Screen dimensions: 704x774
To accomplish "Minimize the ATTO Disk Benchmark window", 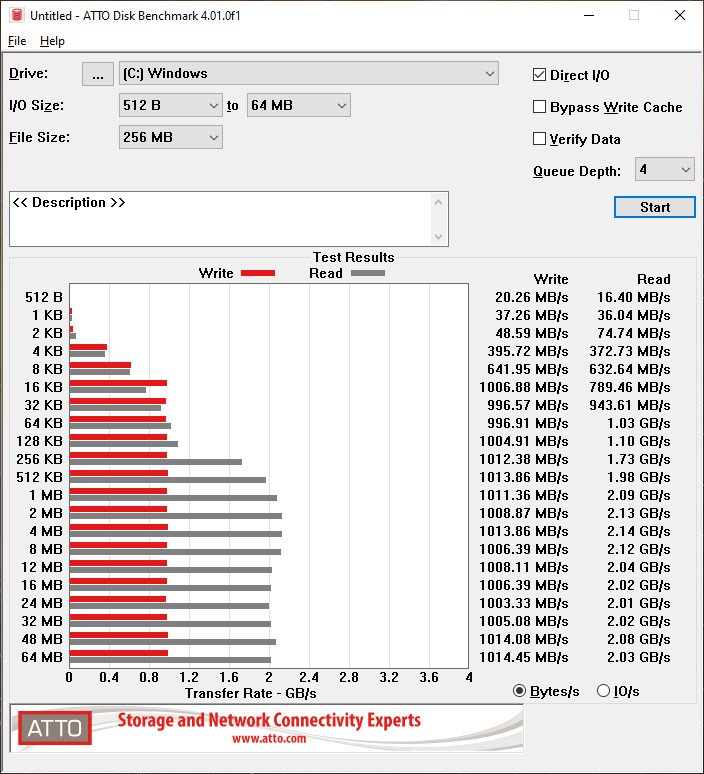I will [588, 15].
